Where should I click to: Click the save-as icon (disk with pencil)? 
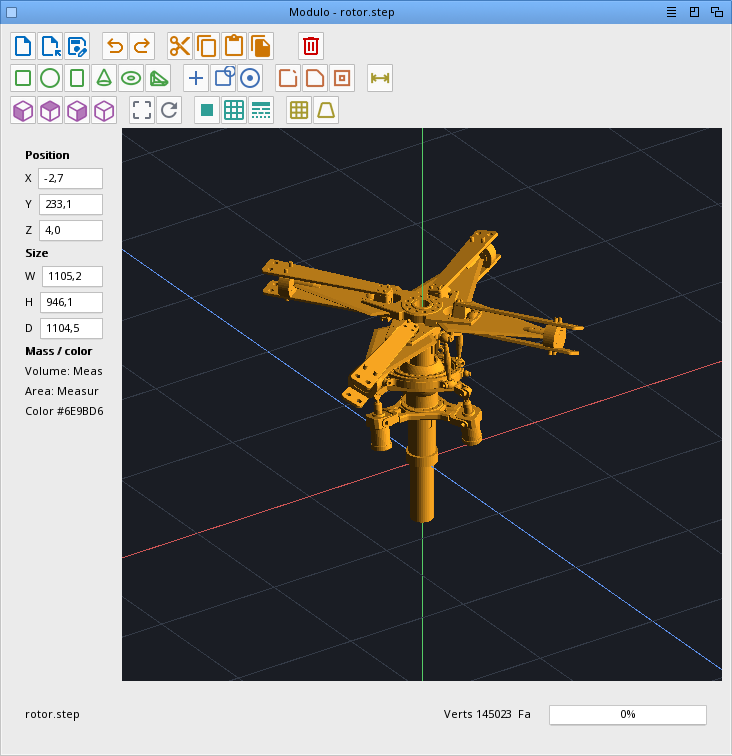click(x=77, y=46)
